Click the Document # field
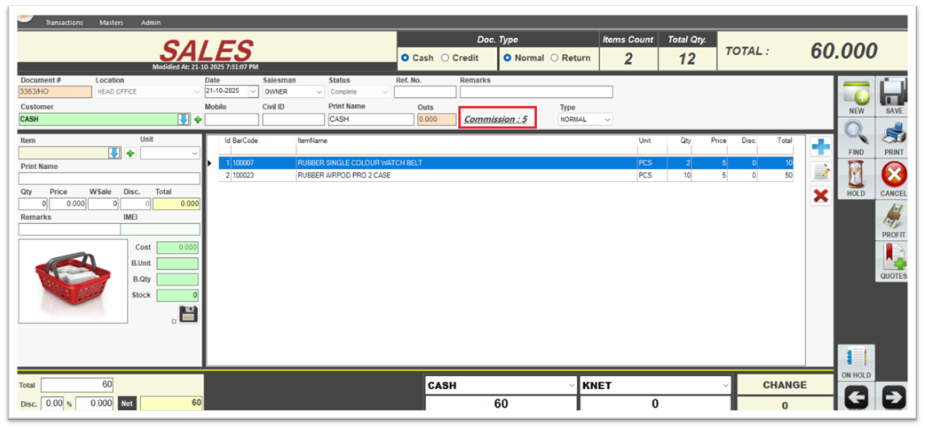The width and height of the screenshot is (925, 429). [x=55, y=92]
